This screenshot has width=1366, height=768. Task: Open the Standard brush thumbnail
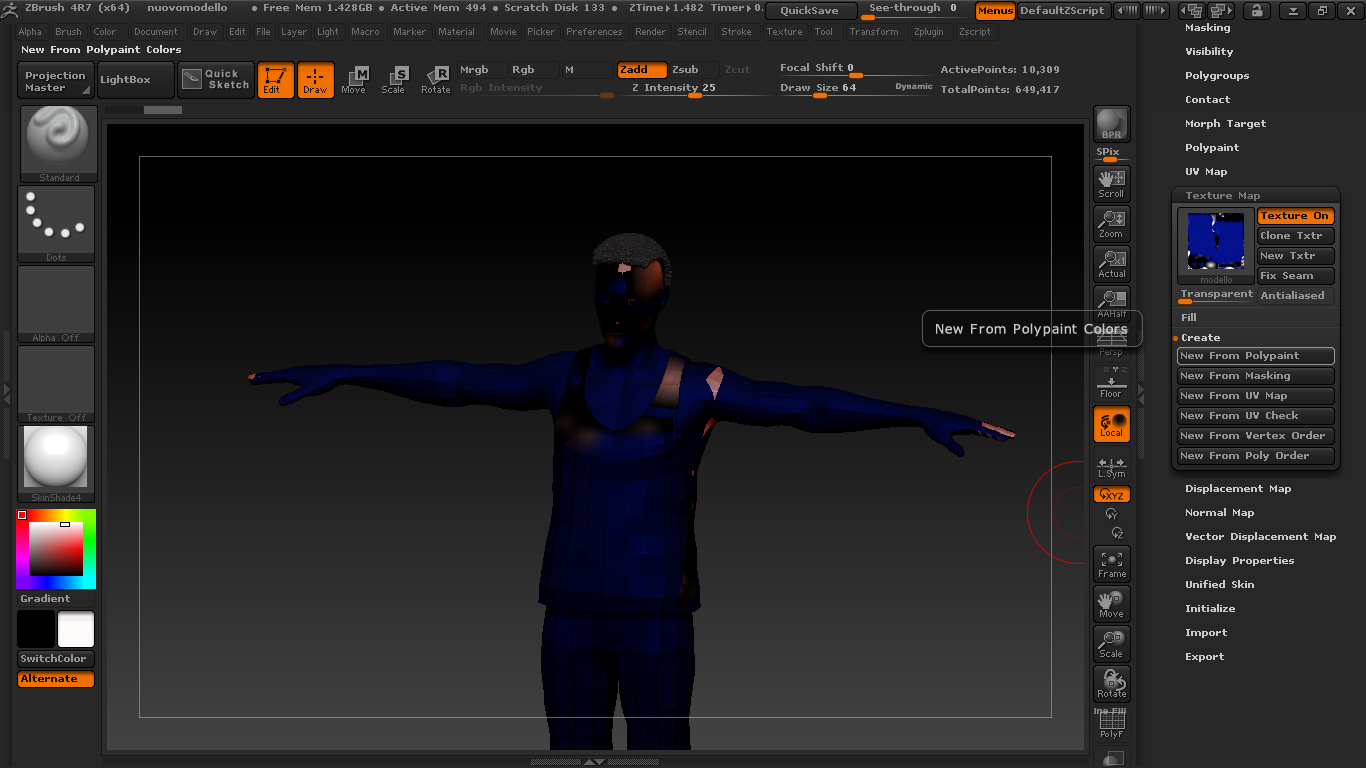coord(59,143)
